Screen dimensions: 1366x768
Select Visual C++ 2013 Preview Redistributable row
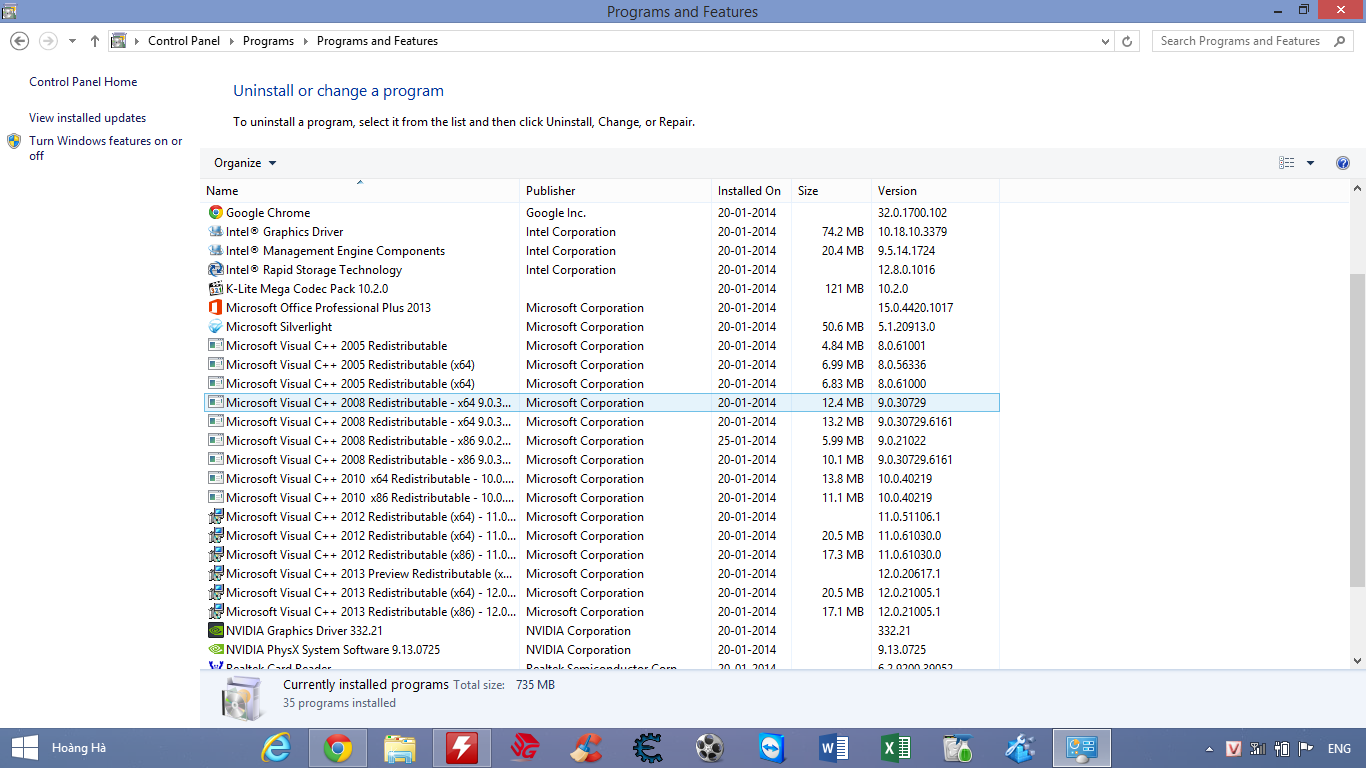click(601, 573)
